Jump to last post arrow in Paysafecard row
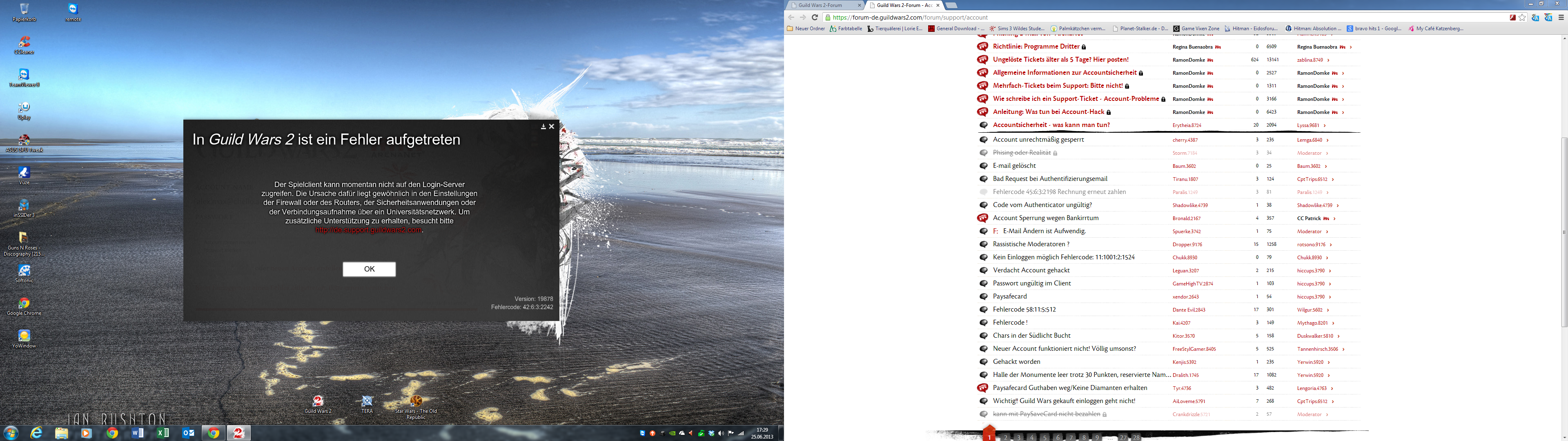Screen dimensions: 1568x441 click(1330, 297)
